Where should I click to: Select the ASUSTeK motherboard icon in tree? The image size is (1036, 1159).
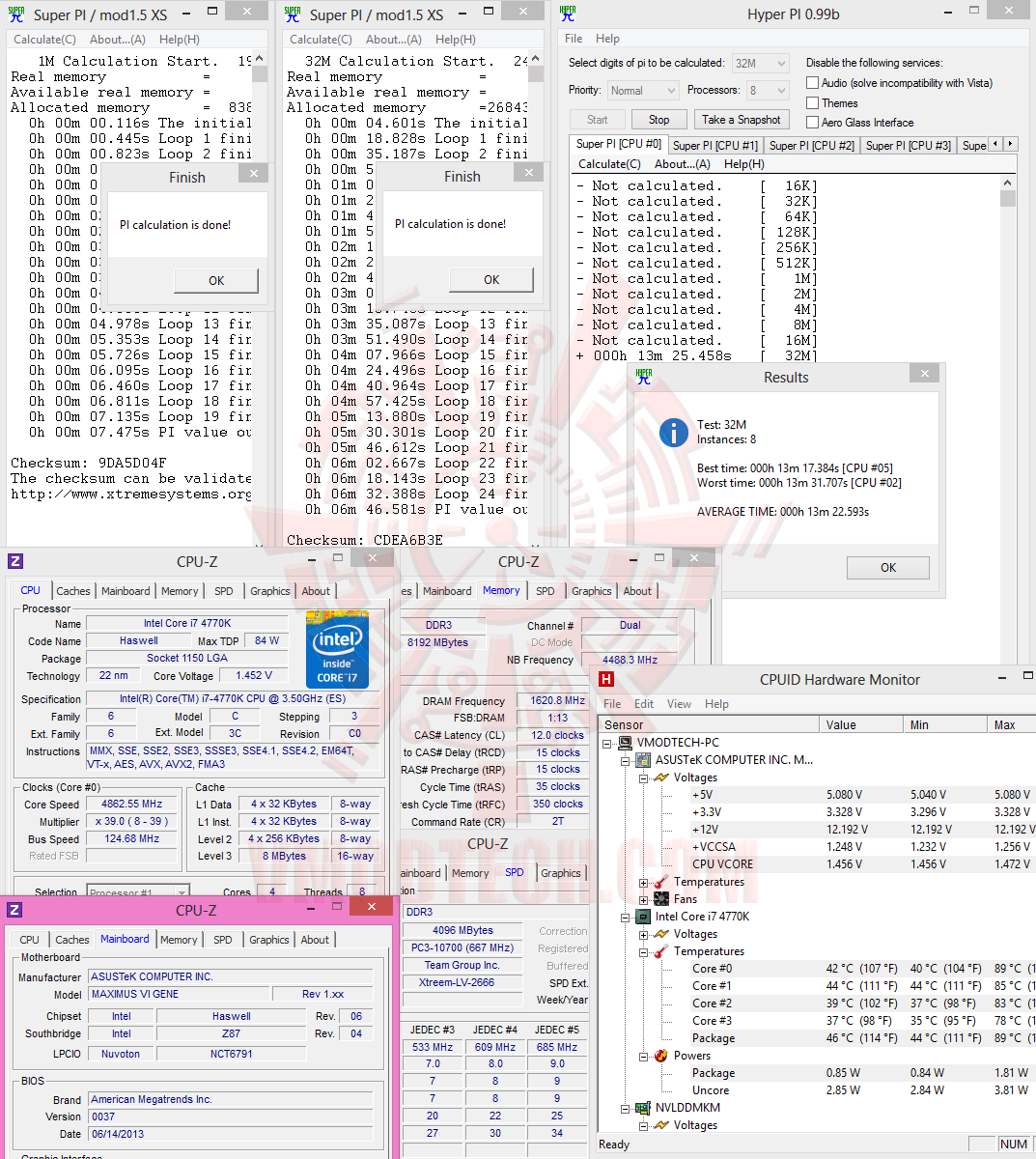pyautogui.click(x=644, y=760)
